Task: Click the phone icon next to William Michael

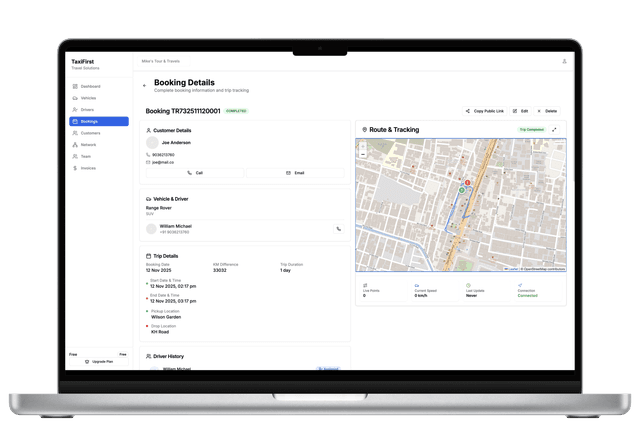Action: click(x=338, y=229)
